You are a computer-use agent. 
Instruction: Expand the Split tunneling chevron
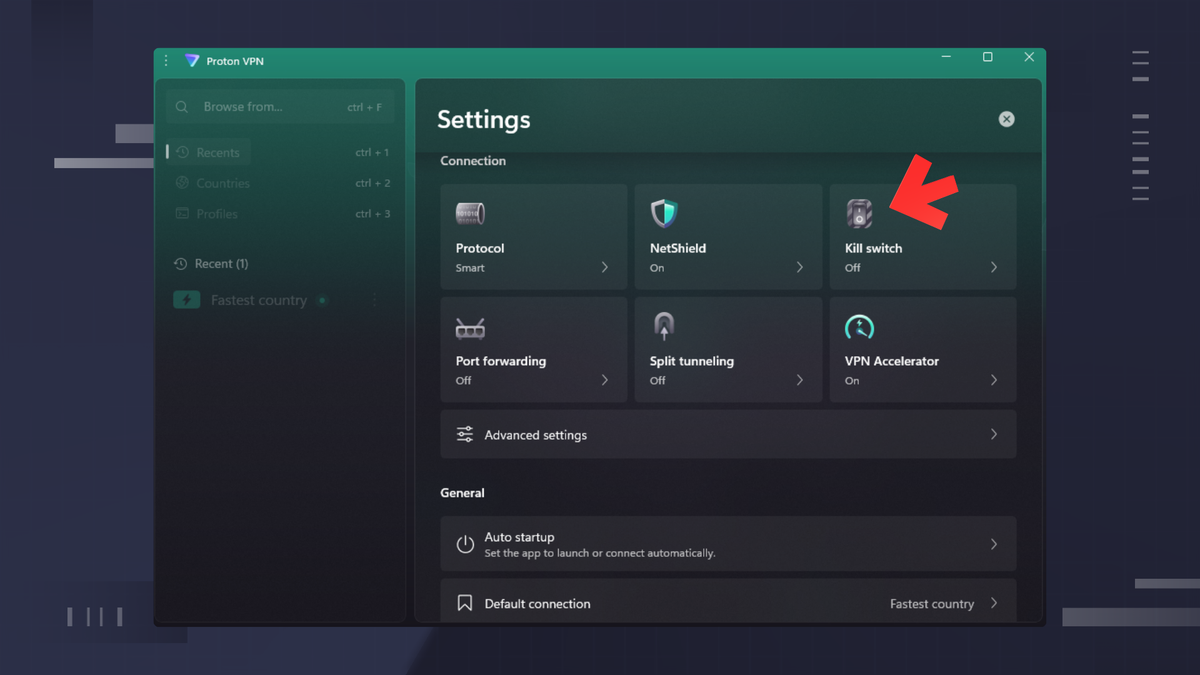click(800, 380)
